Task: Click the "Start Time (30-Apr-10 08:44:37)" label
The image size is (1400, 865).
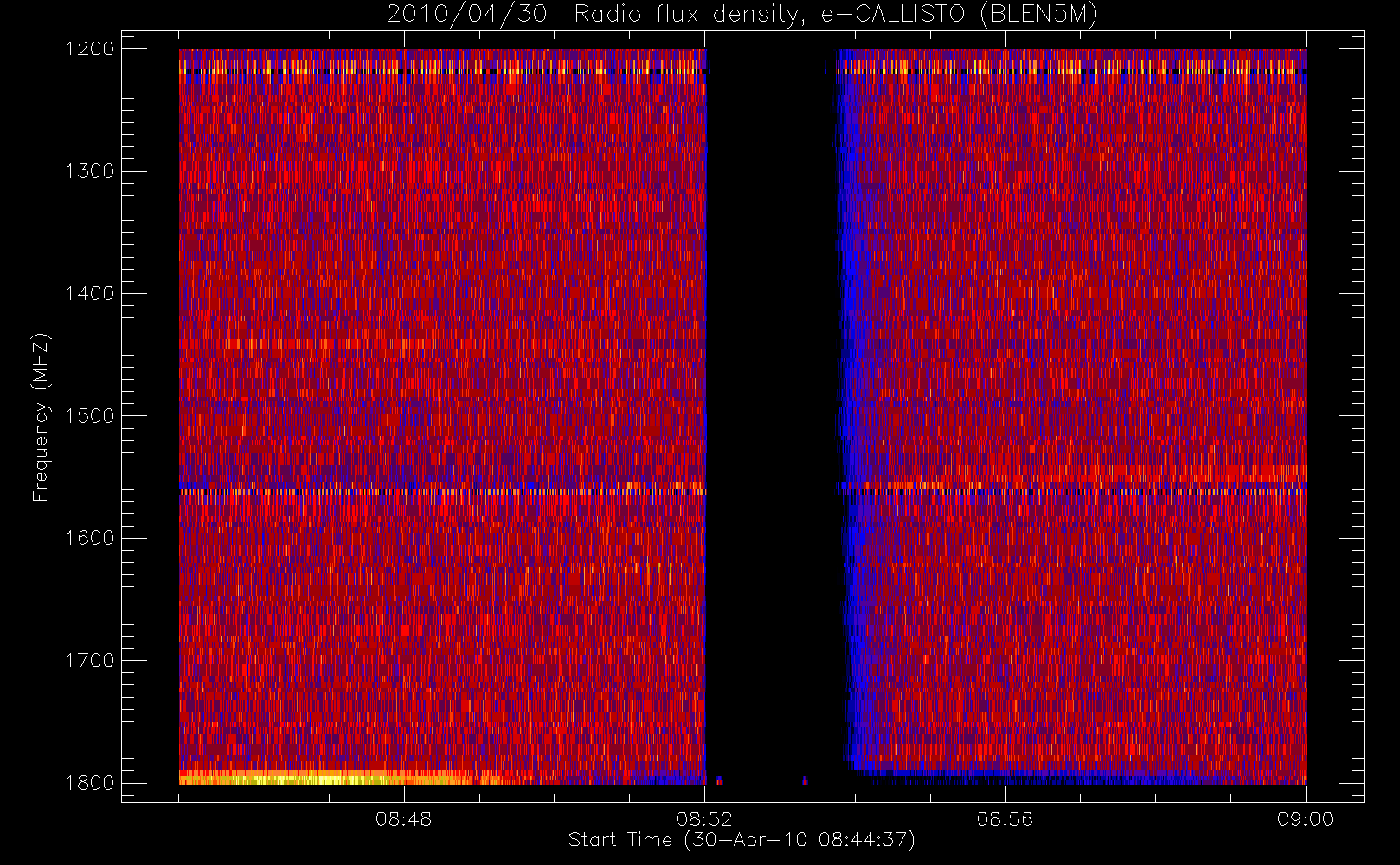Action: point(742,840)
